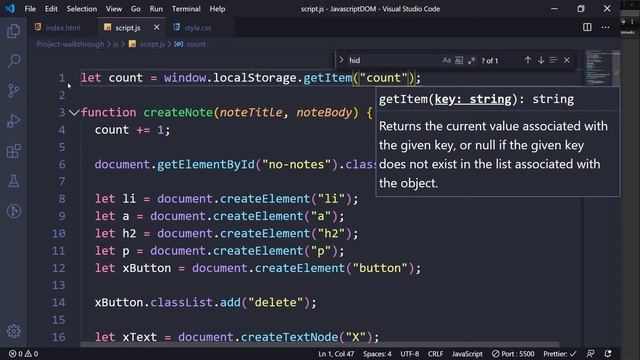The height and width of the screenshot is (360, 640).
Task: Open the Search view in activity bar
Action: click(x=13, y=61)
